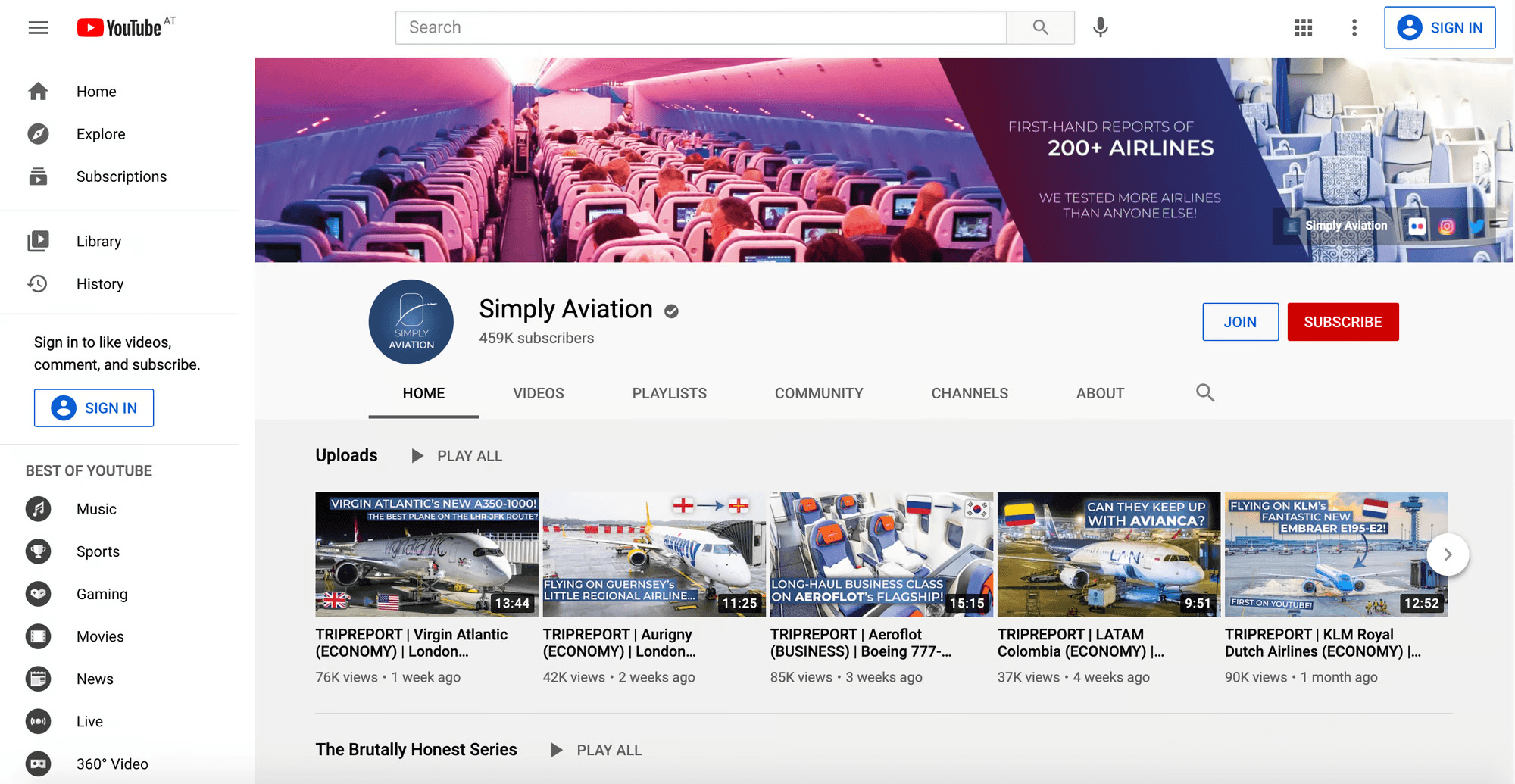Open the COMMUNITY tab
This screenshot has width=1515, height=784.
point(819,393)
